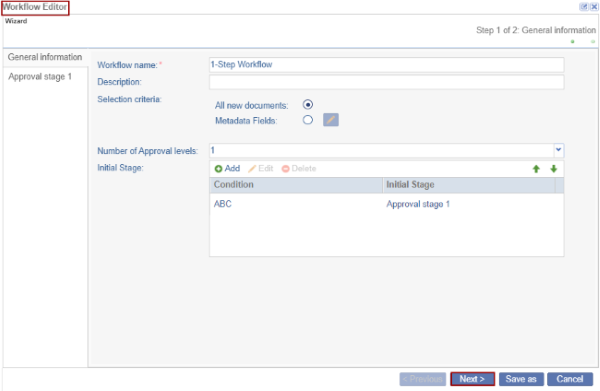Image resolution: width=600 pixels, height=391 pixels.
Task: Click the Previous button
Action: tap(423, 379)
